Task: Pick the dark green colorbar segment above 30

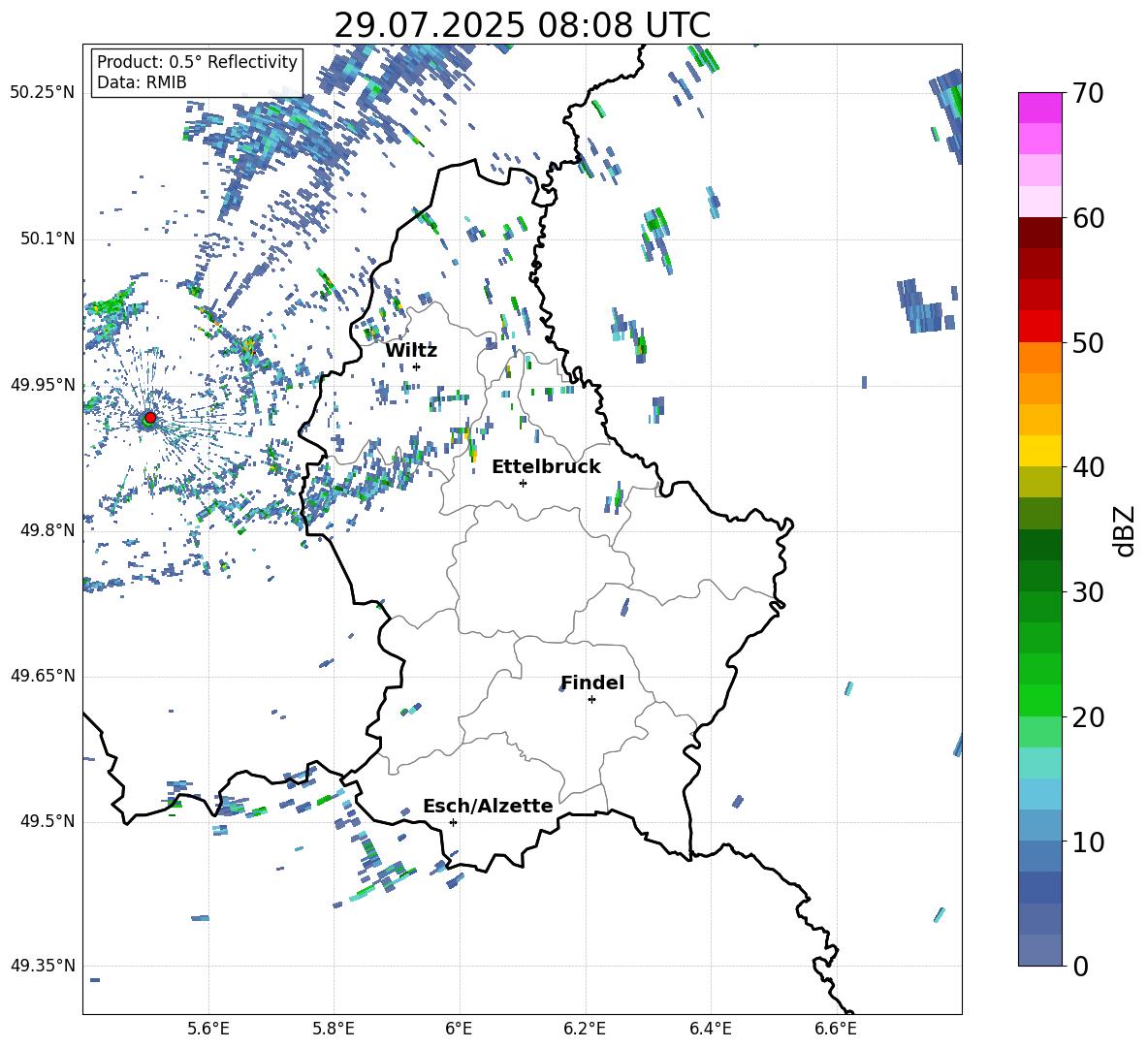Action: [x=1040, y=576]
